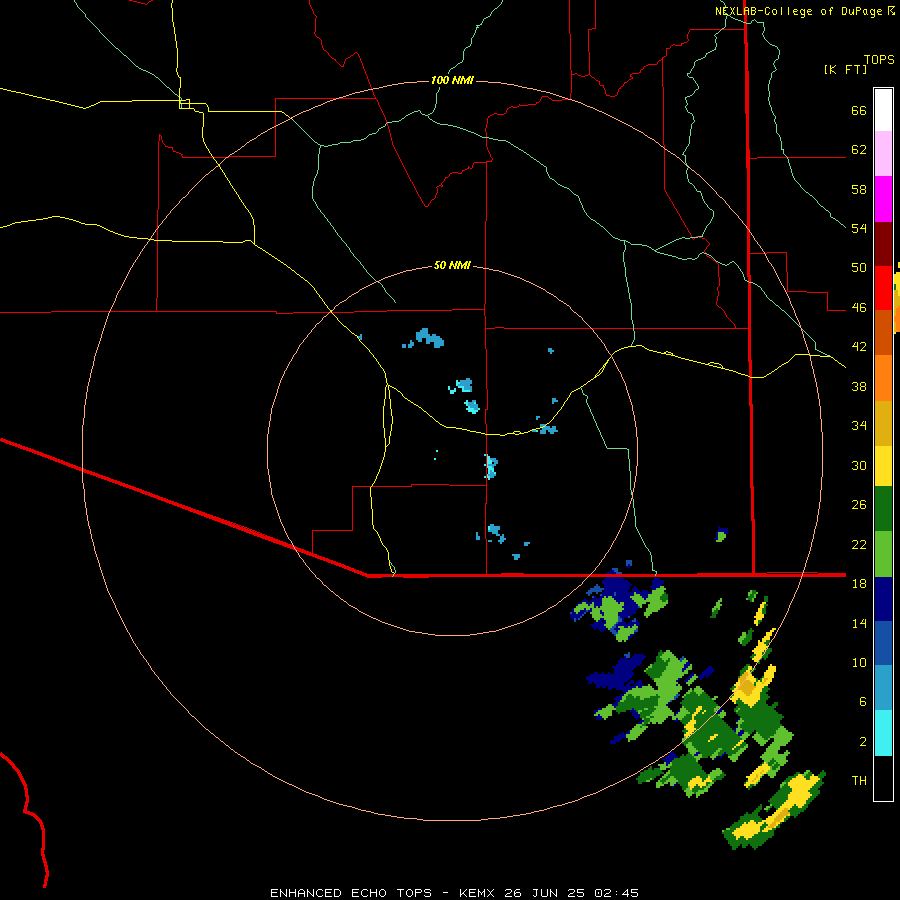The height and width of the screenshot is (900, 900).
Task: Click the legend value "42"
Action: [859, 347]
